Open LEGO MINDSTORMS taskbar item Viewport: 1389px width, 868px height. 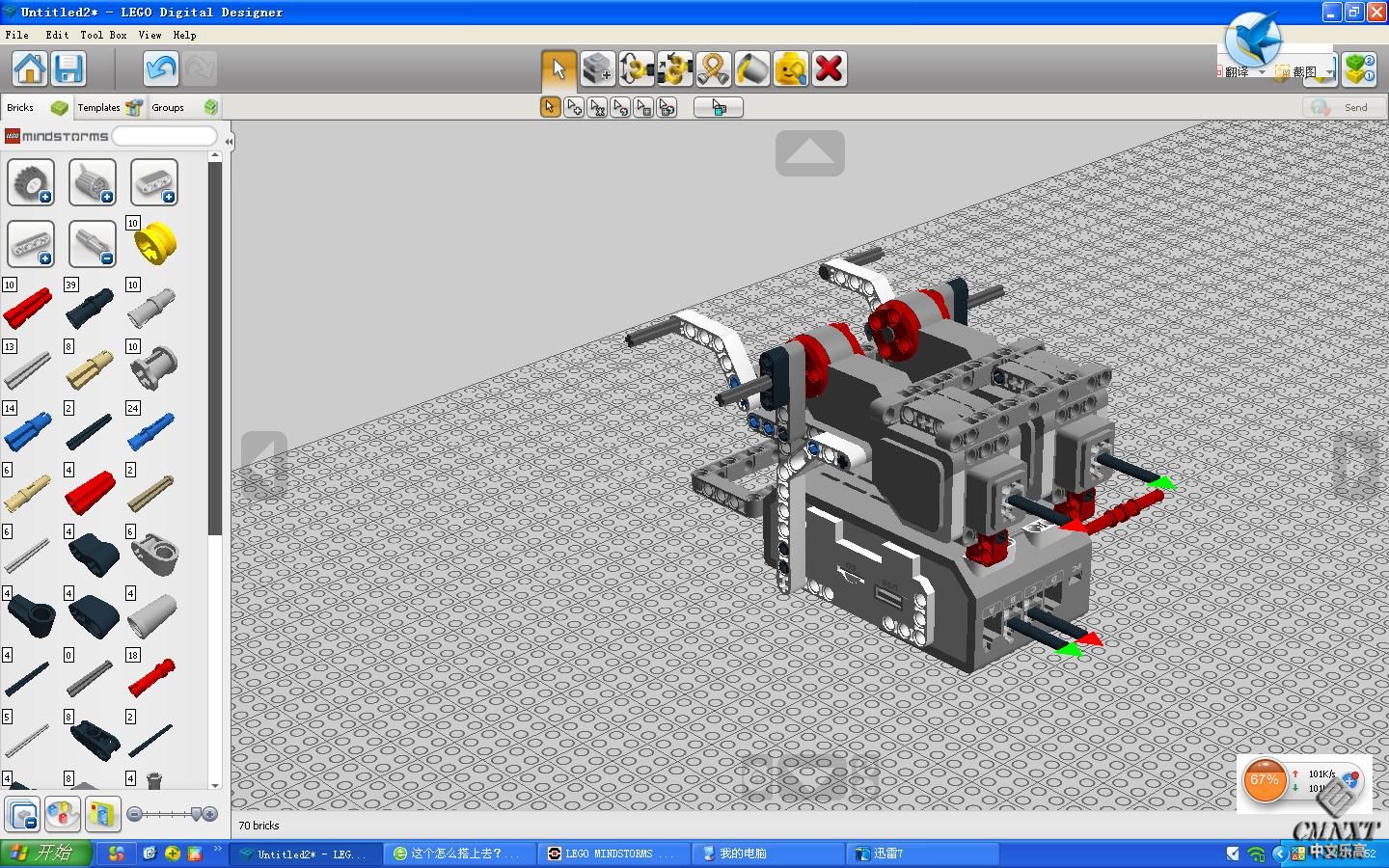(613, 854)
